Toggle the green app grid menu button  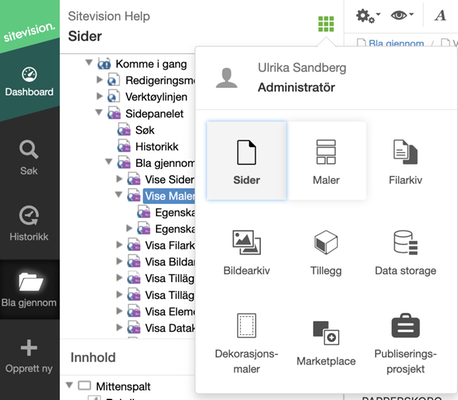tap(326, 24)
